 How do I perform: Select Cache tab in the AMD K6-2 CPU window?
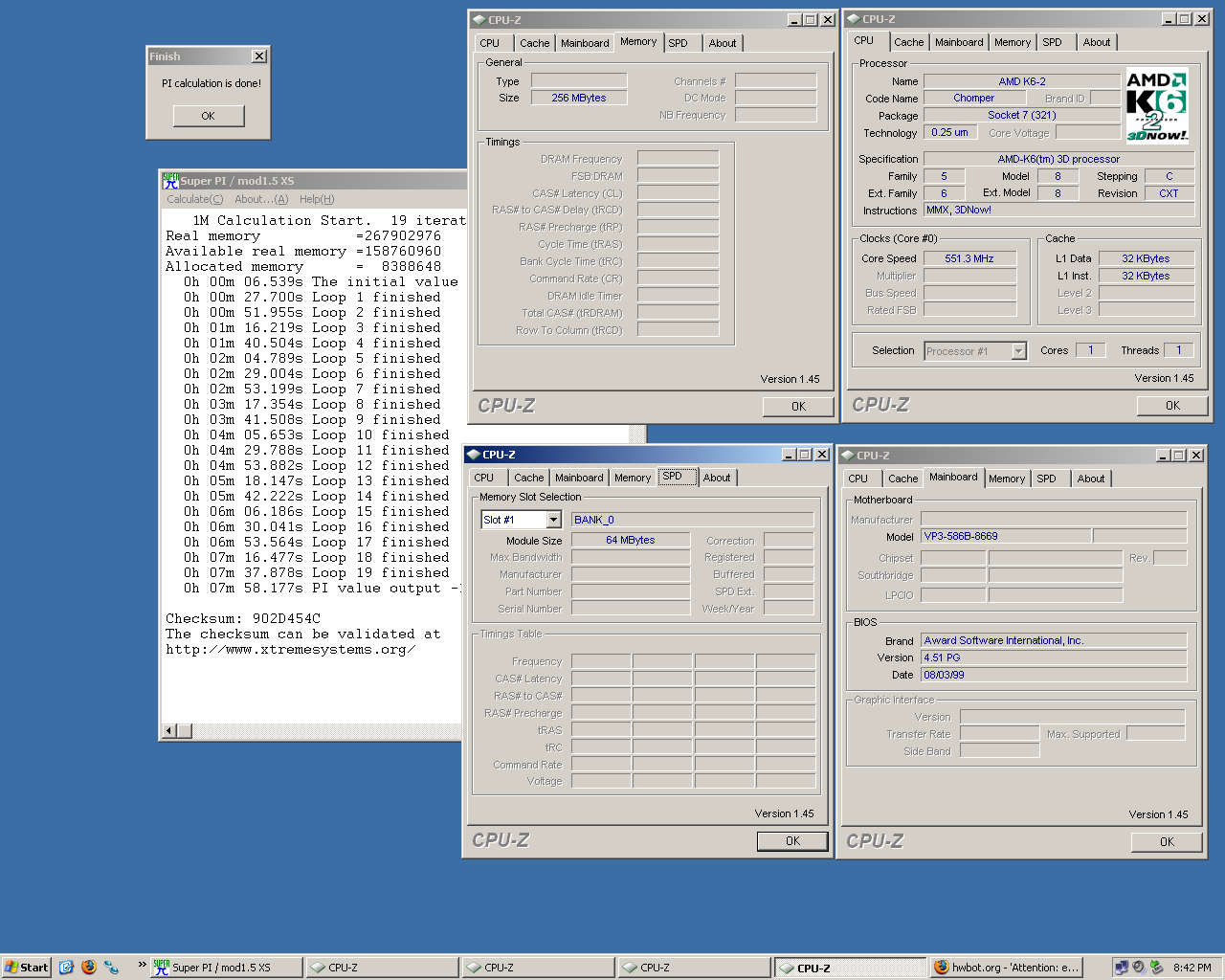[x=909, y=42]
